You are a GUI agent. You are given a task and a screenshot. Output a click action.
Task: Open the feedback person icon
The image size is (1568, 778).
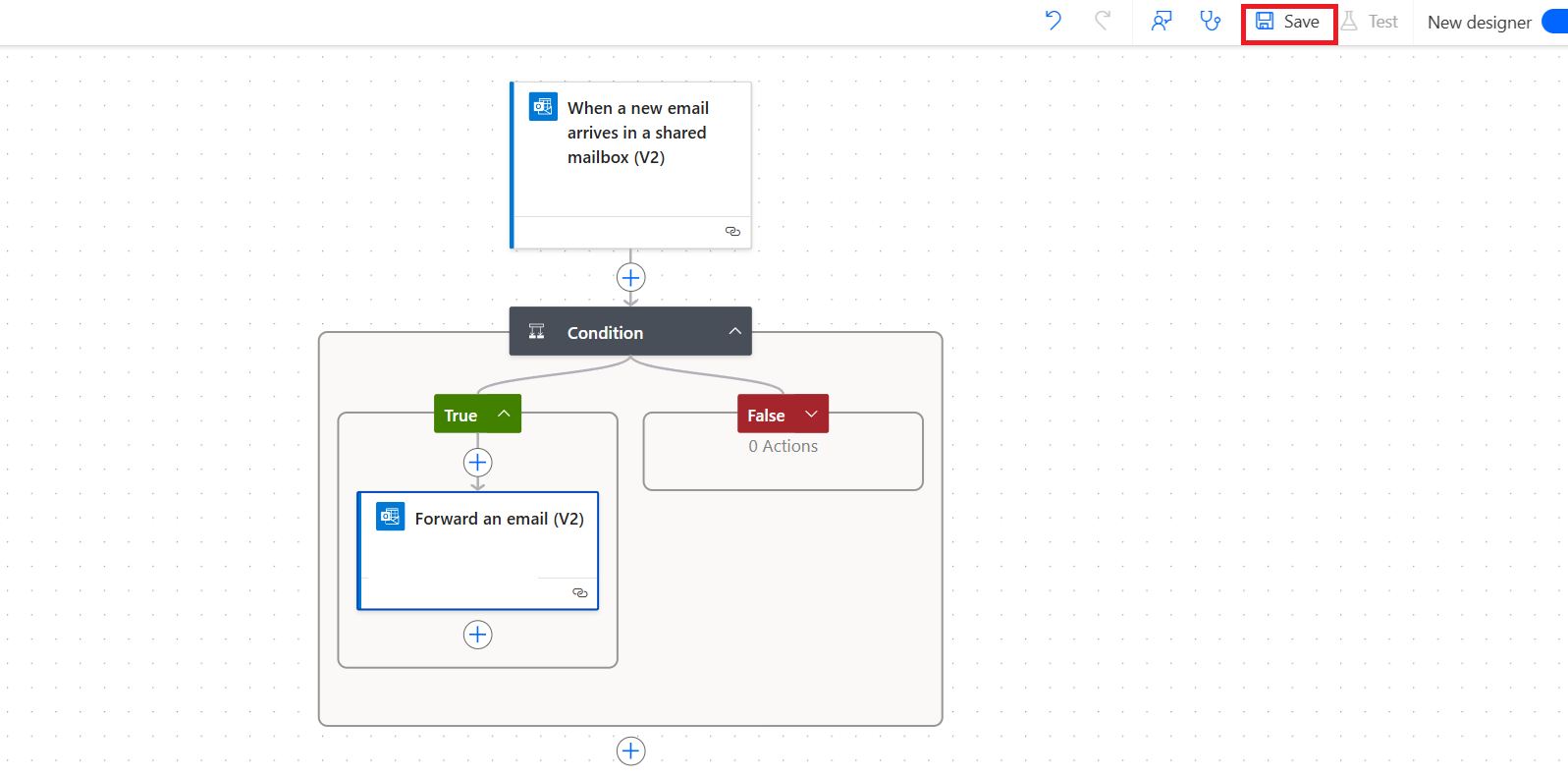pyautogui.click(x=1162, y=21)
